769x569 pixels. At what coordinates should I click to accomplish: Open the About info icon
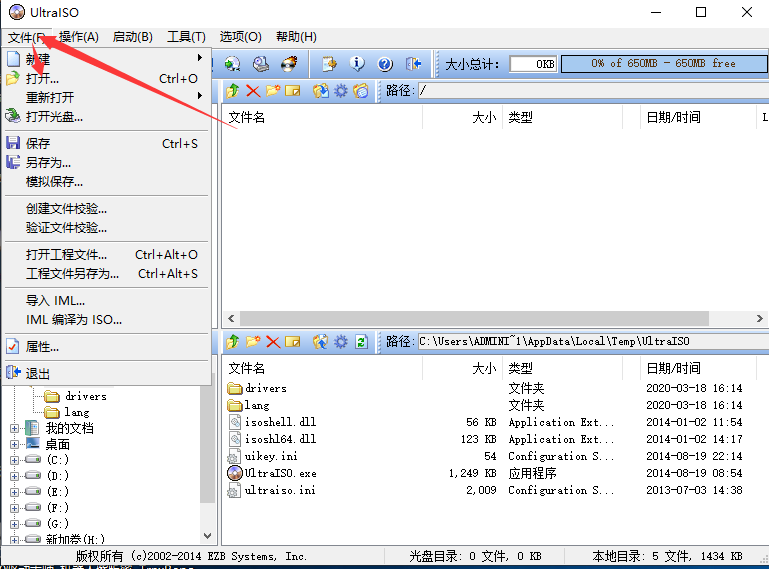(x=357, y=64)
